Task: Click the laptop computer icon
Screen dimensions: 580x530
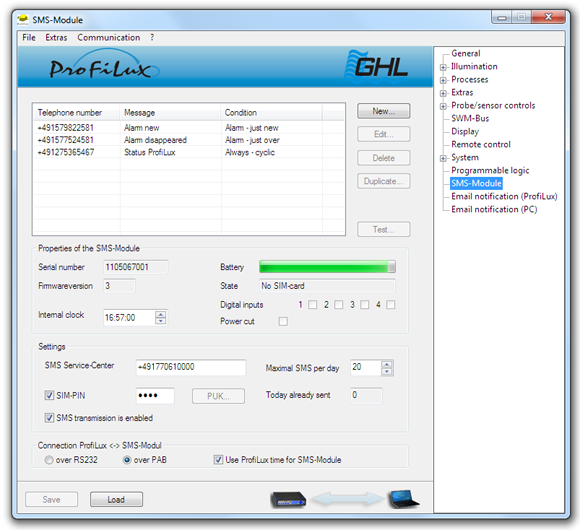Action: point(404,499)
